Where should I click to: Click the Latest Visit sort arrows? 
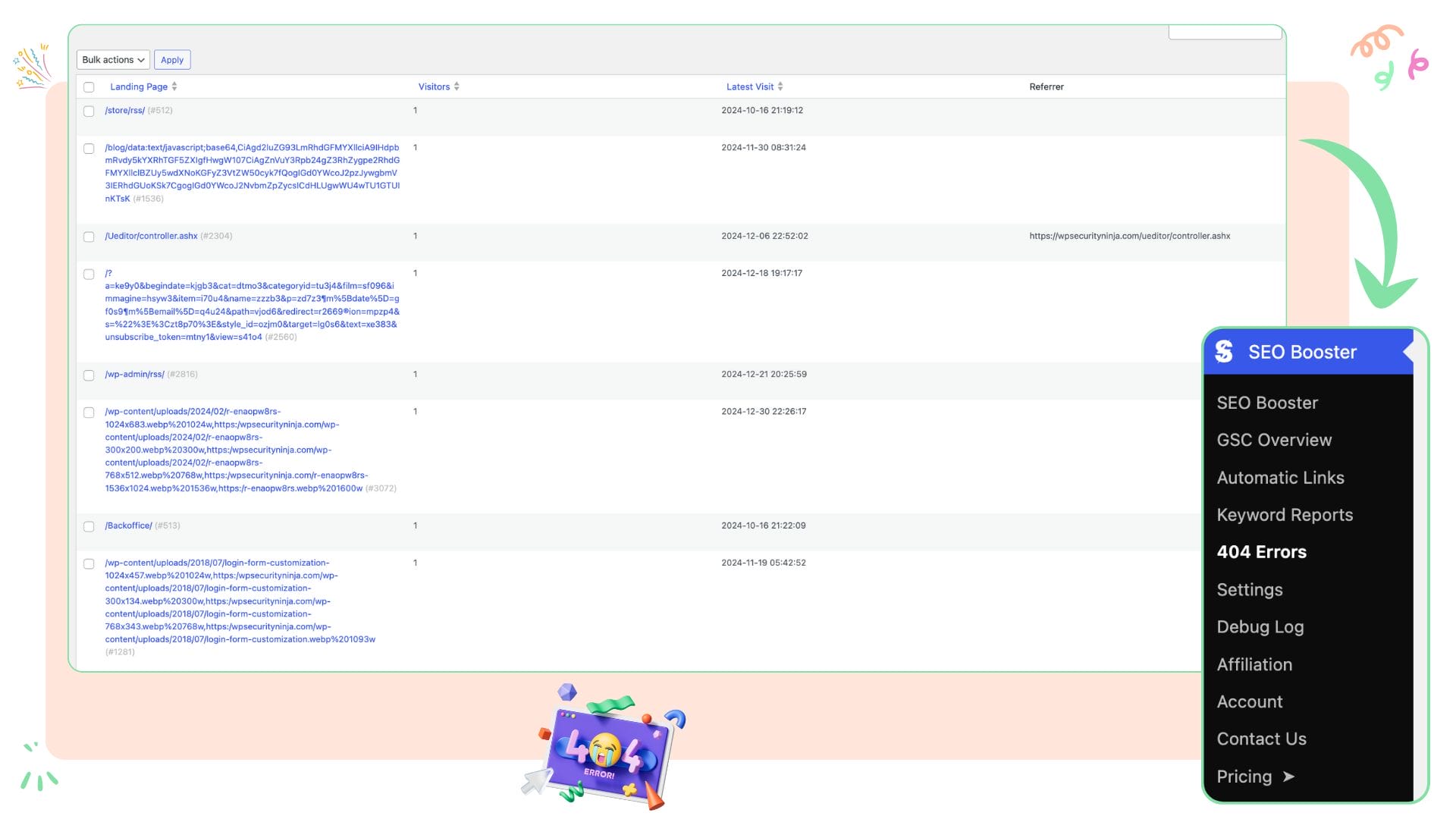pos(780,86)
